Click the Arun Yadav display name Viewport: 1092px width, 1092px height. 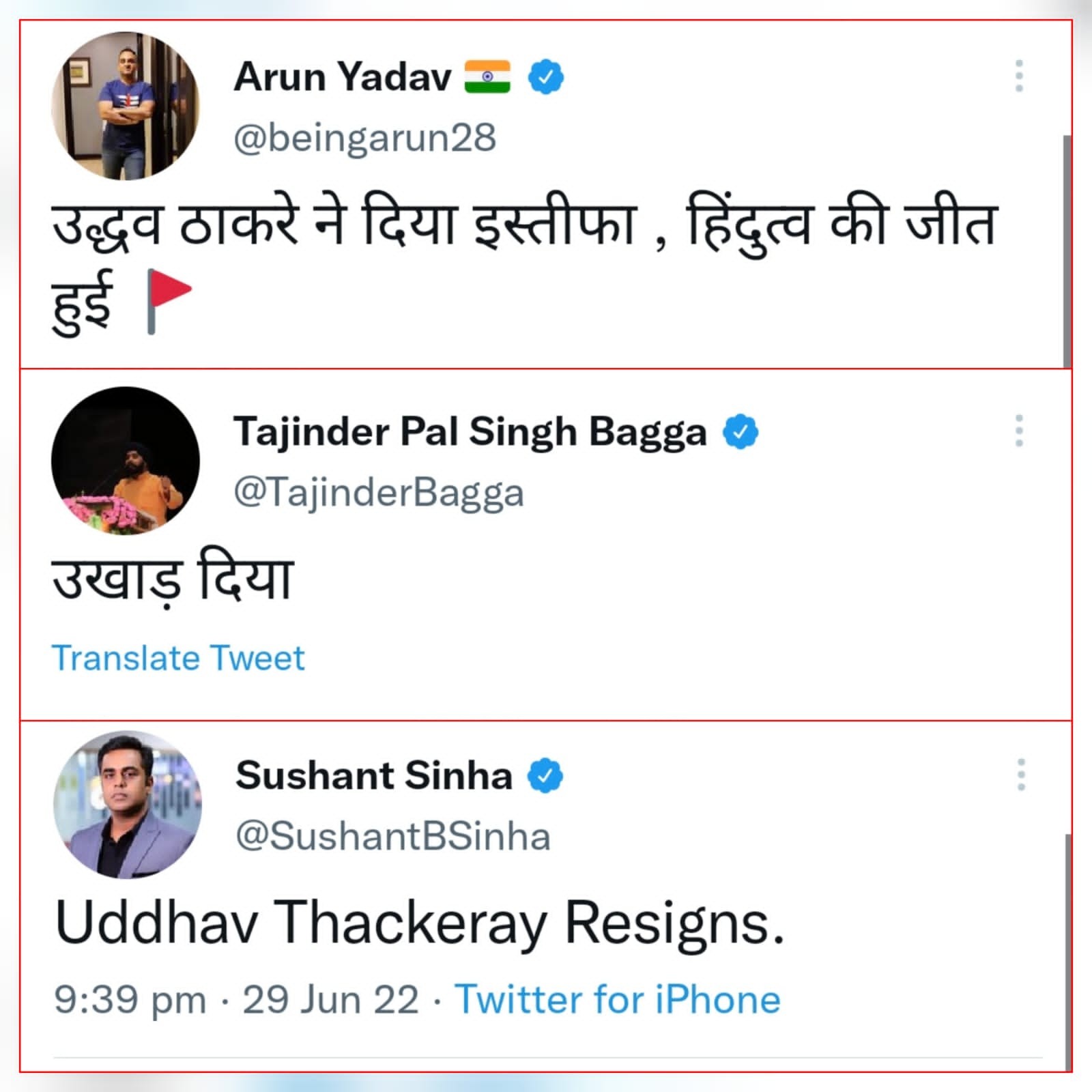coord(343,76)
